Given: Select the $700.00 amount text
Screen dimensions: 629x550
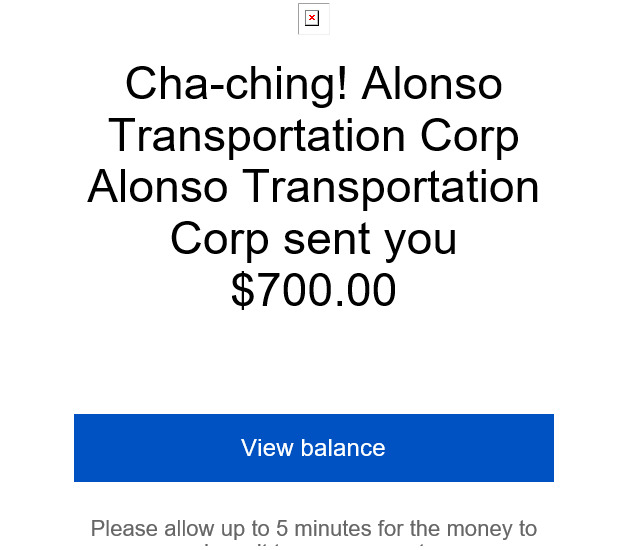Looking at the screenshot, I should pos(314,289).
